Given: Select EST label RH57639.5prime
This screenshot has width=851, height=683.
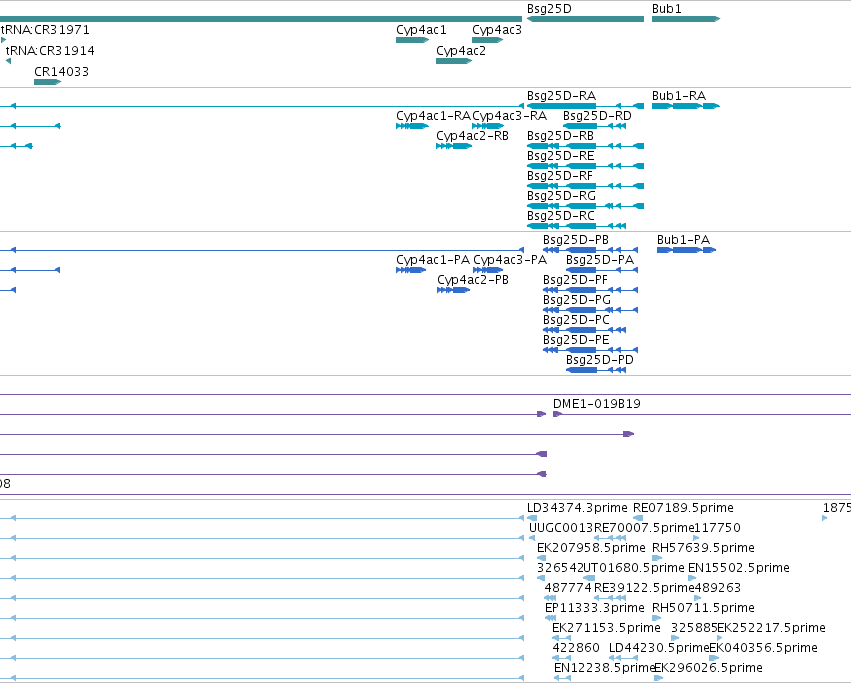Looking at the screenshot, I should pyautogui.click(x=703, y=548).
